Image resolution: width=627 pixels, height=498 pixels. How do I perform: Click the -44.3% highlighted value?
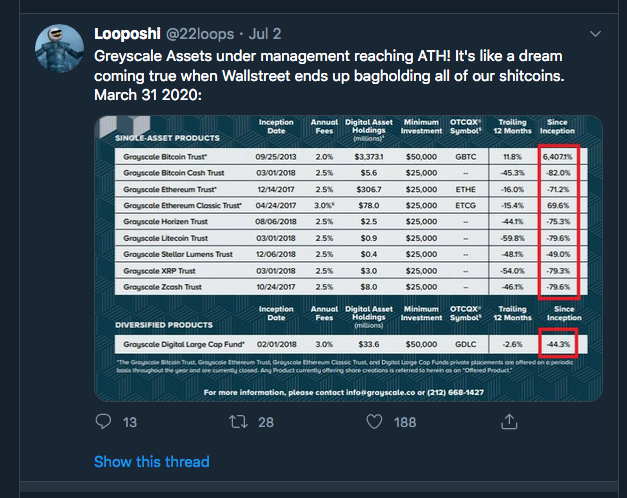[x=558, y=343]
